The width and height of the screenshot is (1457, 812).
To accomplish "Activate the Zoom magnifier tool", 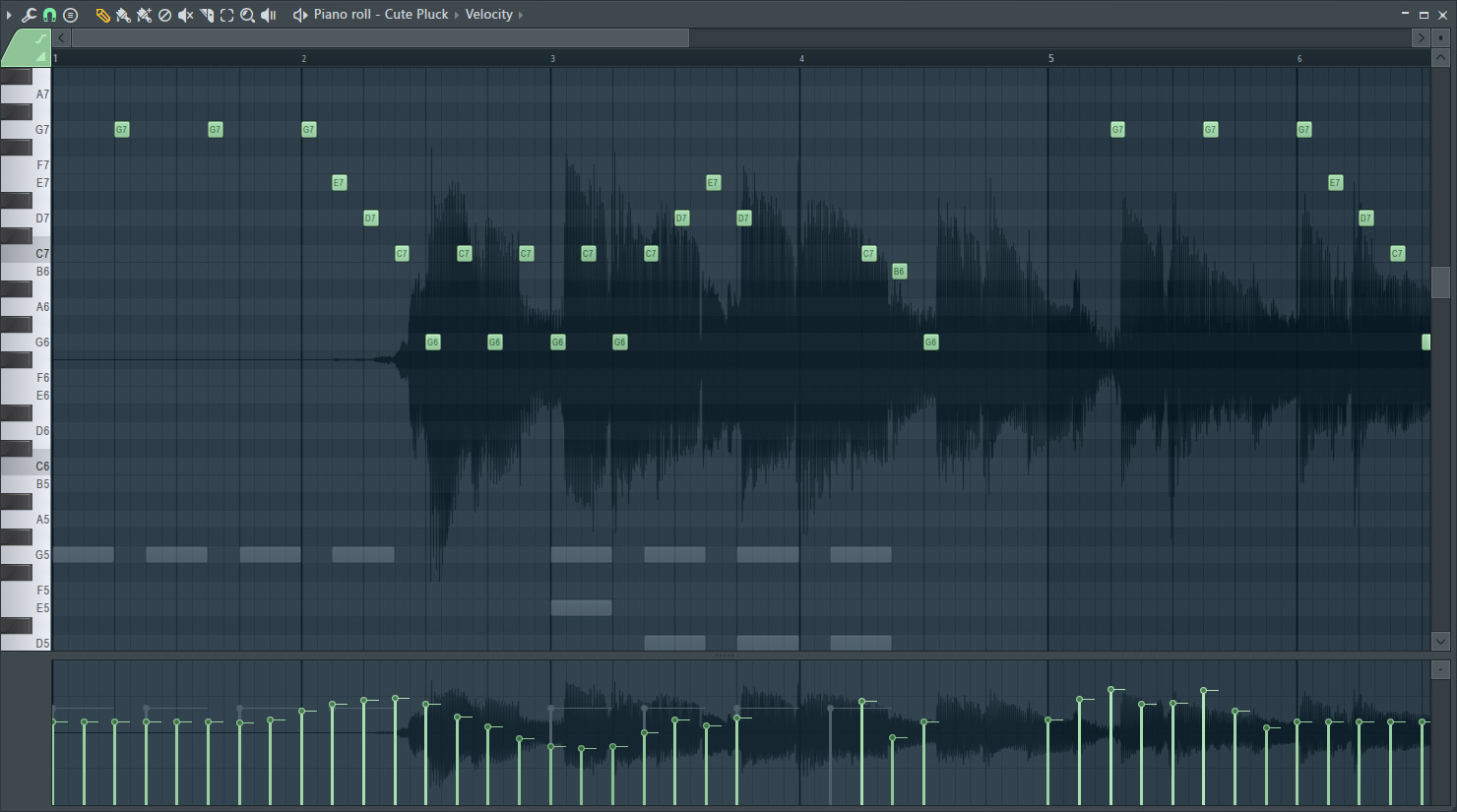I will tap(248, 15).
